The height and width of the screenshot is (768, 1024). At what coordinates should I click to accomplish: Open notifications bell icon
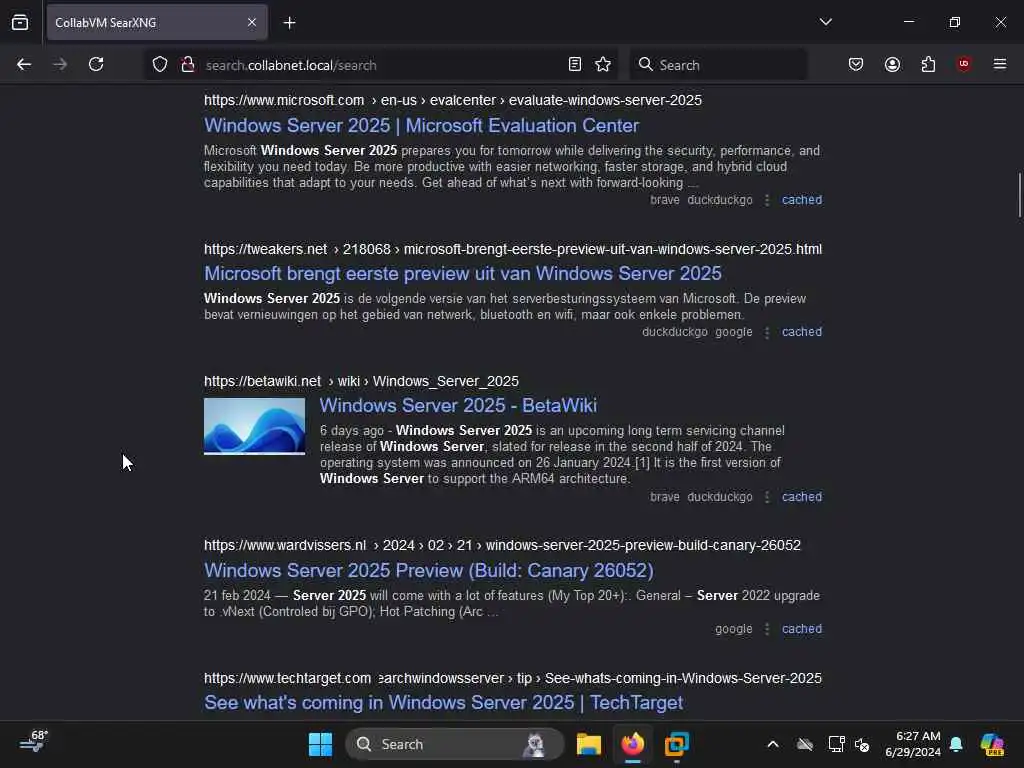[x=956, y=744]
